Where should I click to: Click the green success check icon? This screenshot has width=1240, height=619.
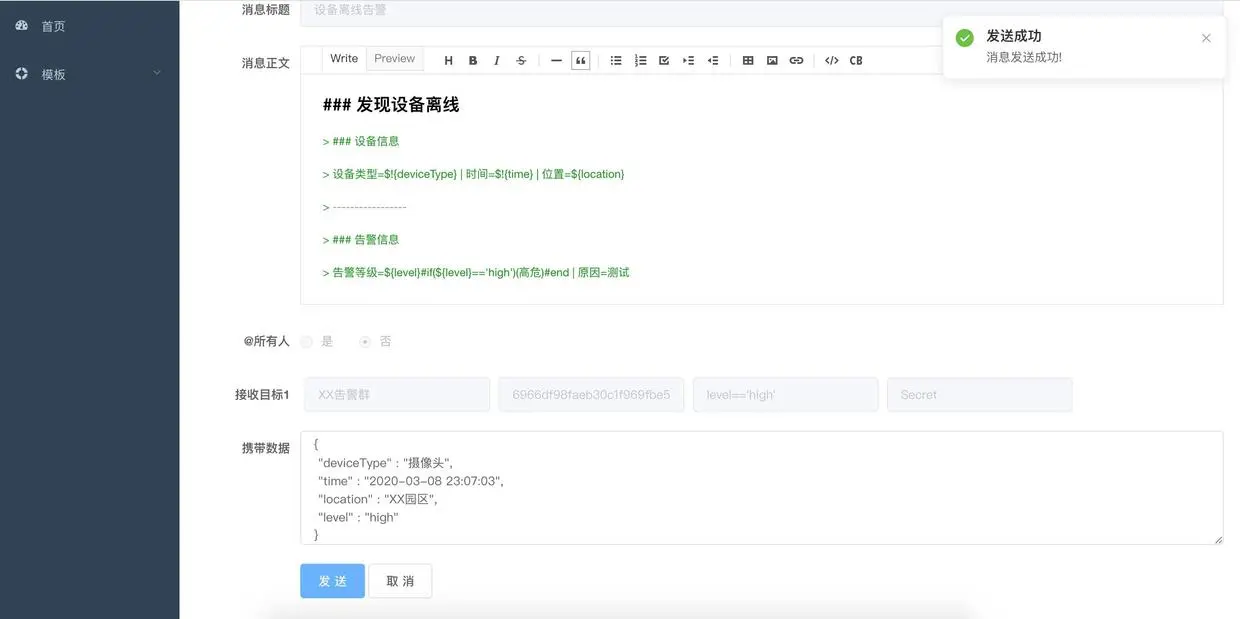click(964, 38)
